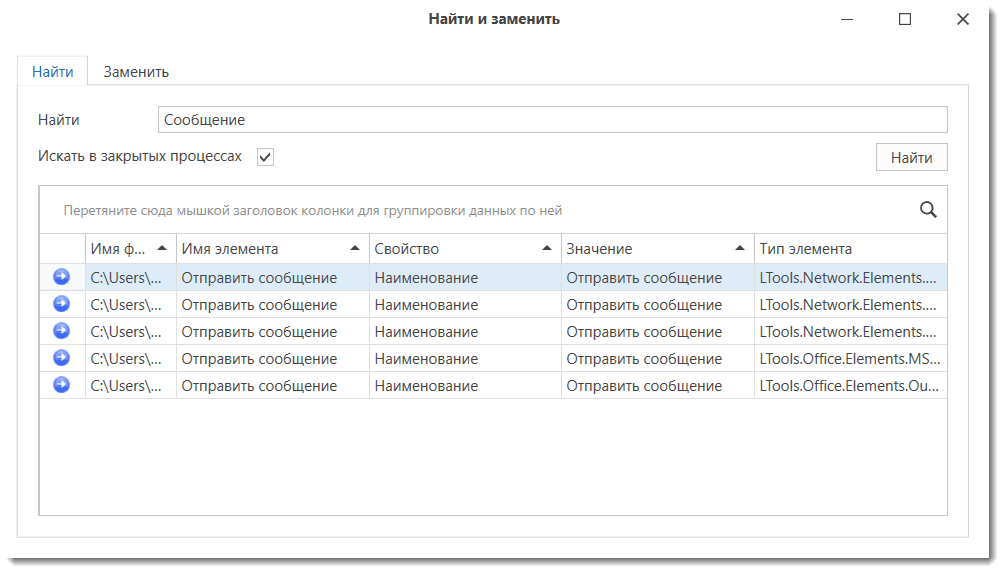Click the blue arrow icon in second result row
This screenshot has width=1004, height=573.
pyautogui.click(x=62, y=304)
